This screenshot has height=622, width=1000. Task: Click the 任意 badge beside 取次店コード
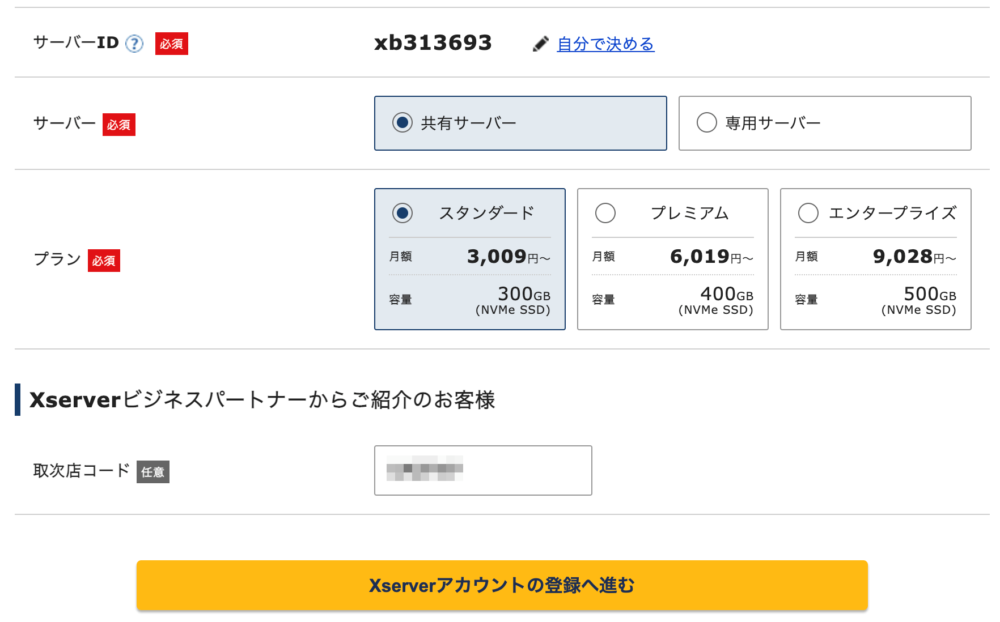[x=153, y=471]
